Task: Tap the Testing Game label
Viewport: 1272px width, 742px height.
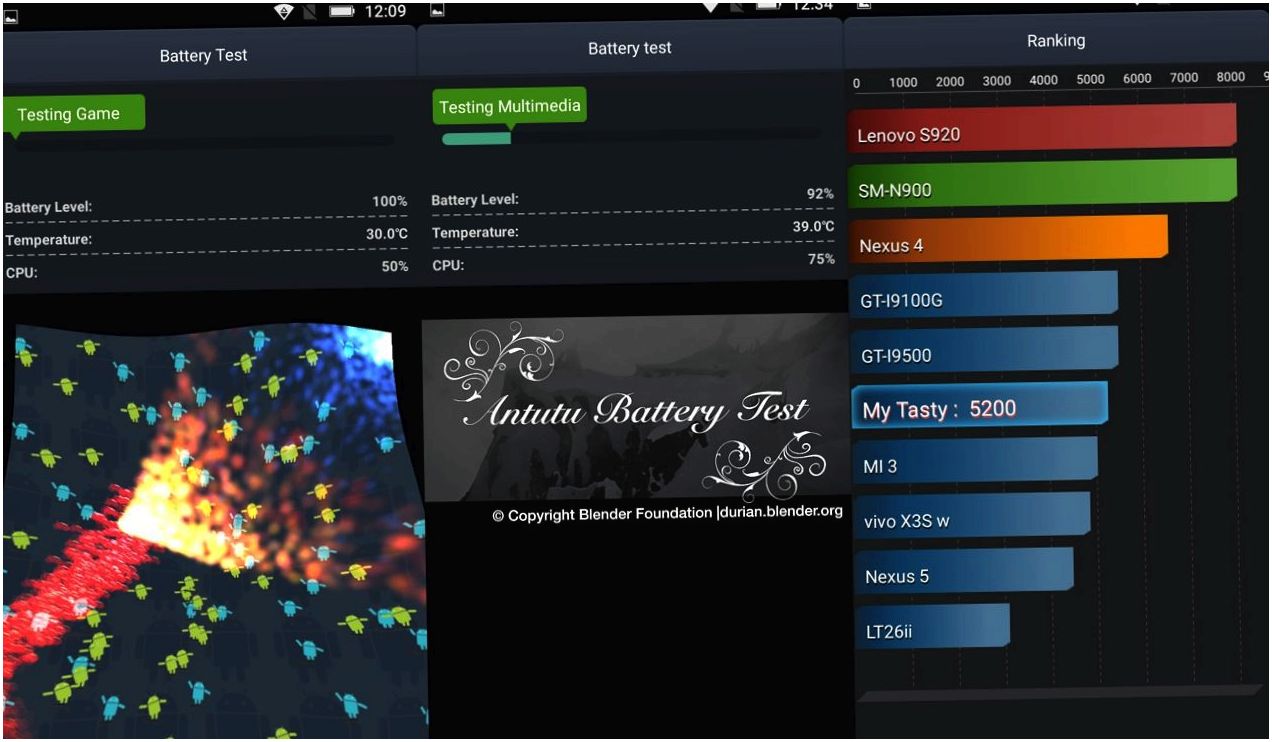Action: pyautogui.click(x=74, y=114)
